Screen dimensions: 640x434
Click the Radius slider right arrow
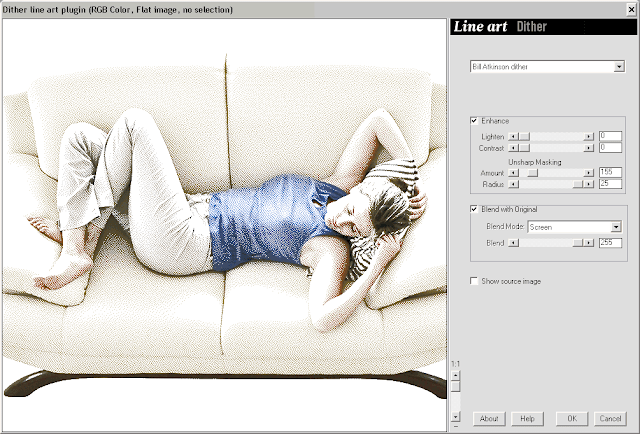(x=589, y=185)
